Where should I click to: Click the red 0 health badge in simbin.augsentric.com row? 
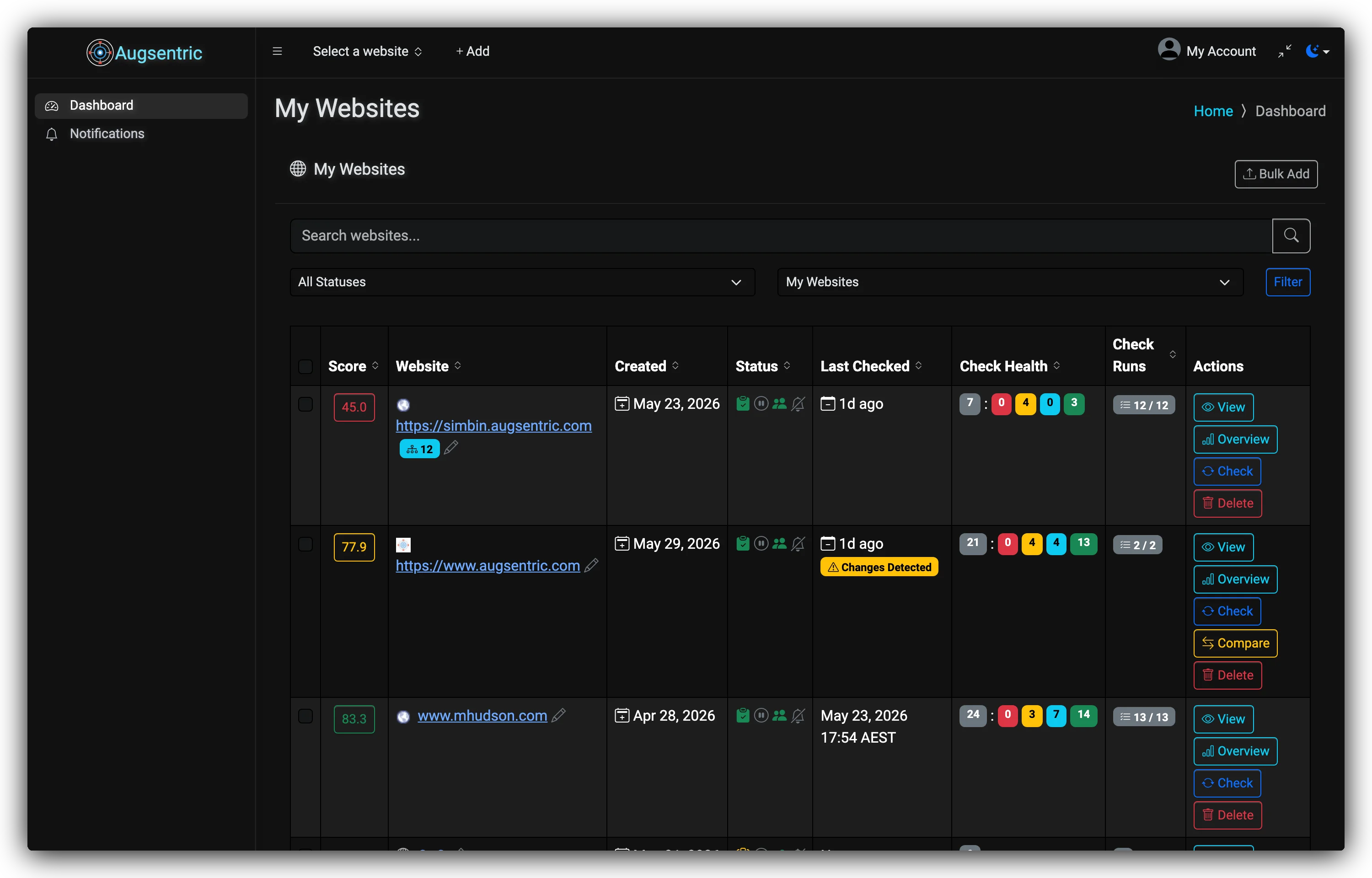click(x=1001, y=404)
